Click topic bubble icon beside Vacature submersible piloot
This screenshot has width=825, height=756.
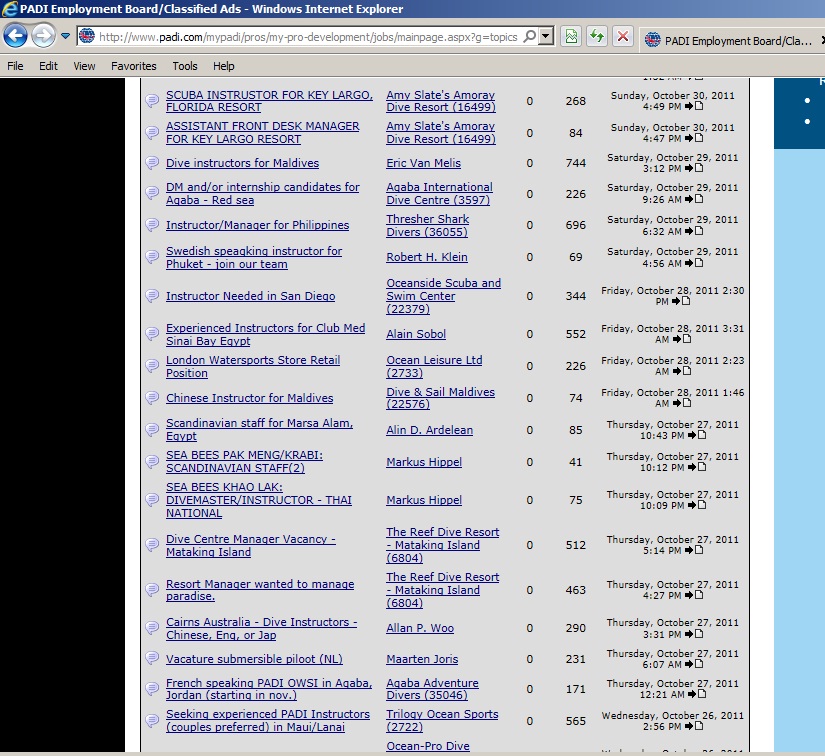pos(152,658)
